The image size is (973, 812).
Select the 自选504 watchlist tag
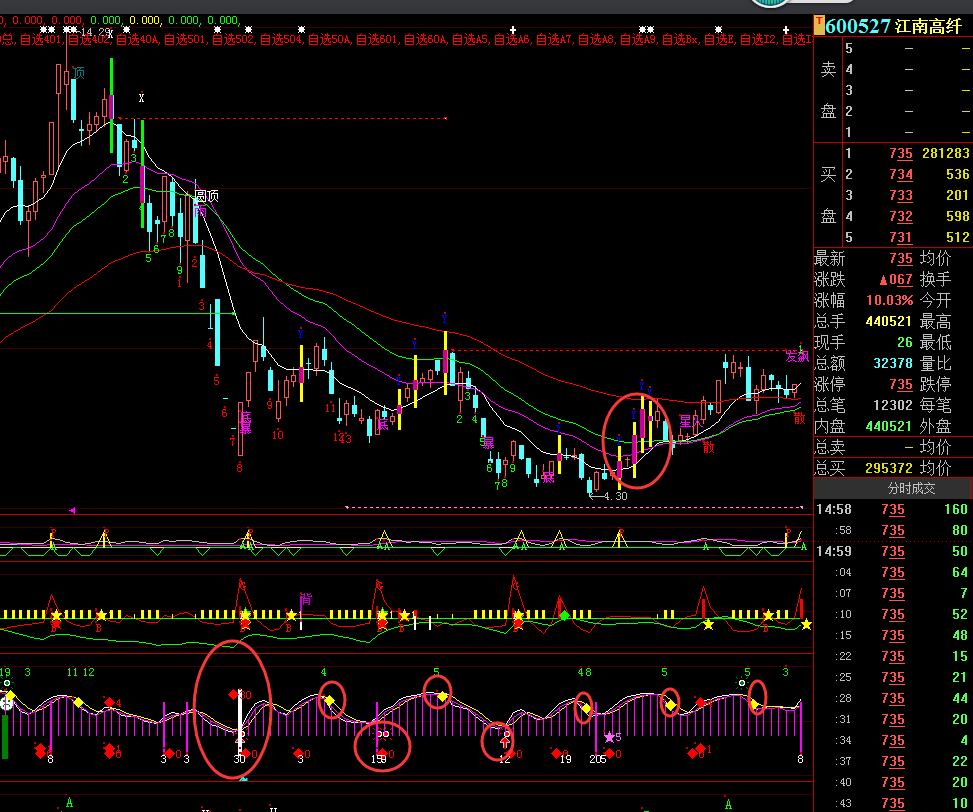pos(280,40)
